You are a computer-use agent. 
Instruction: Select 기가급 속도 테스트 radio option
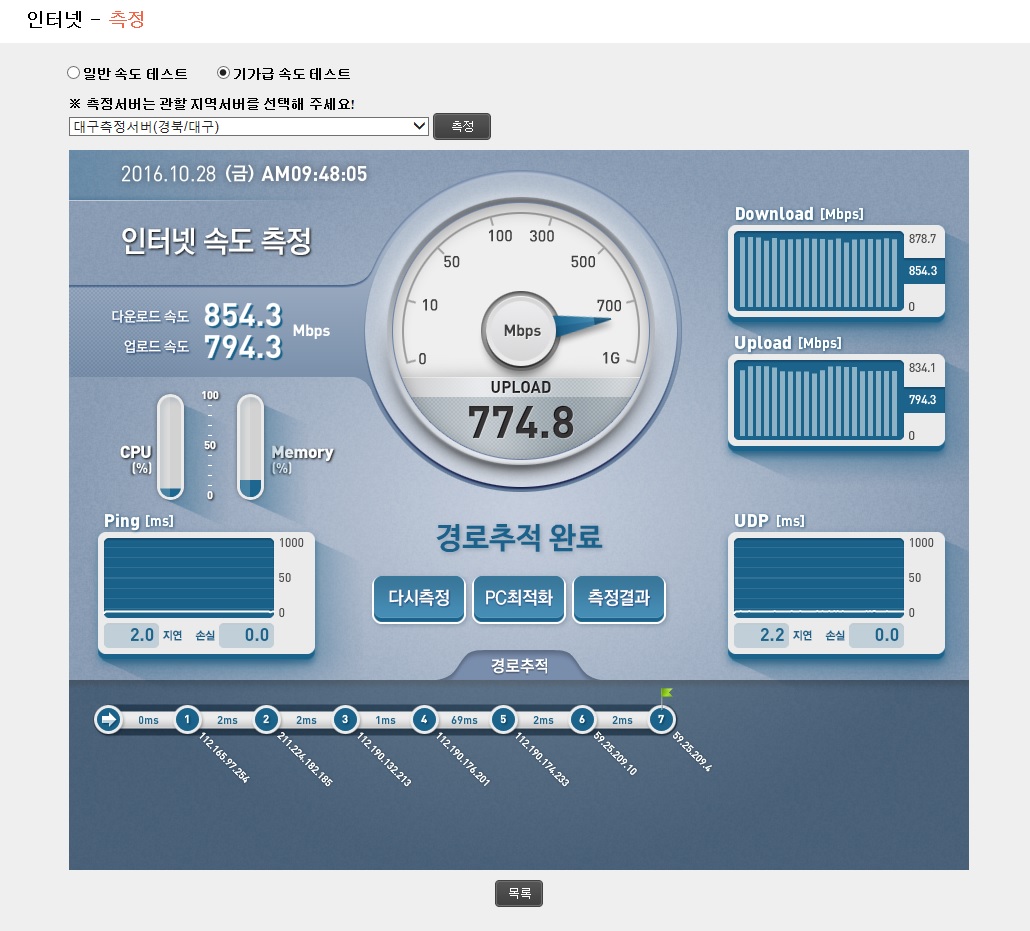pyautogui.click(x=223, y=73)
